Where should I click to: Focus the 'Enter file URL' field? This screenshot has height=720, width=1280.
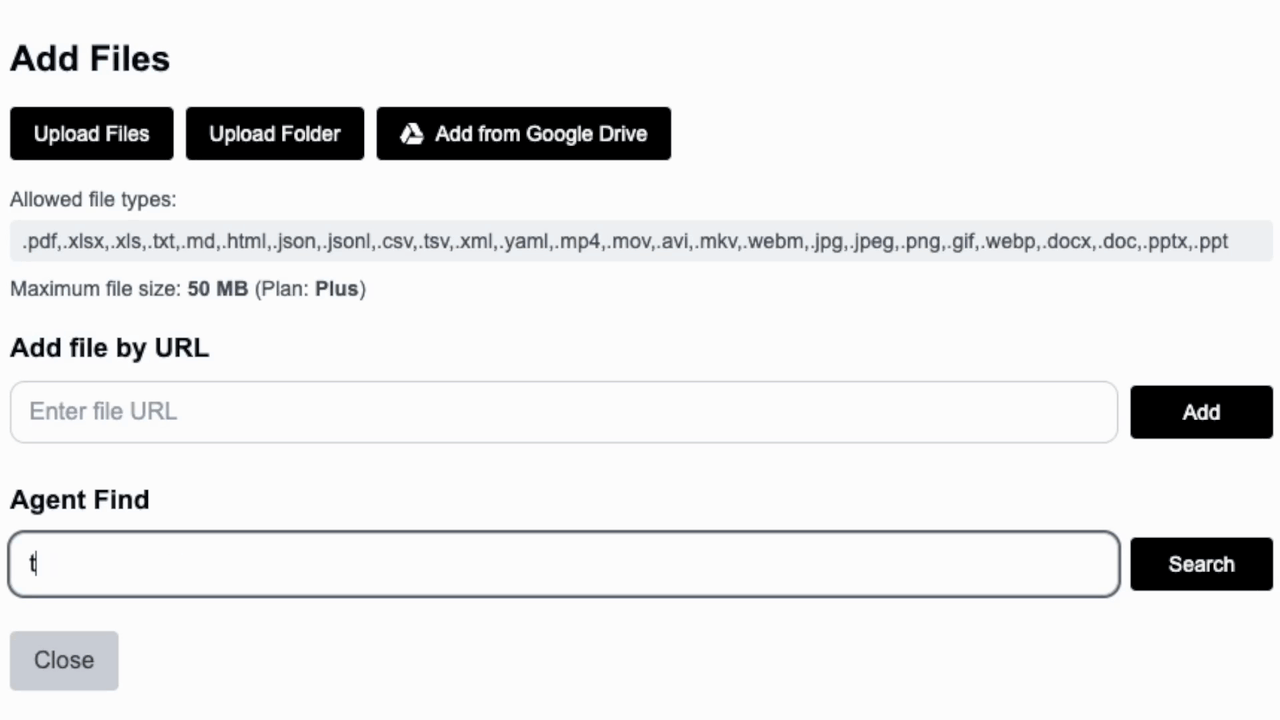(x=564, y=412)
